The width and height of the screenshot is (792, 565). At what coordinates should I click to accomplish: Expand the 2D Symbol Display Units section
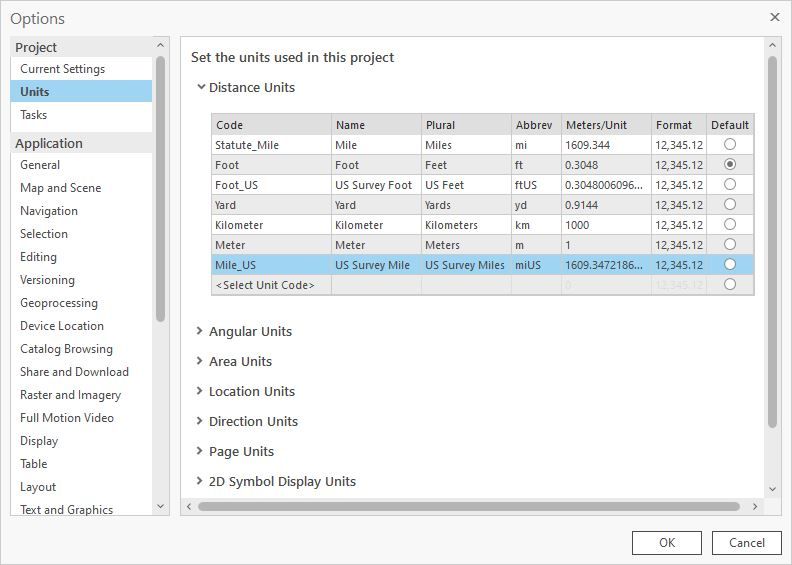pyautogui.click(x=200, y=481)
